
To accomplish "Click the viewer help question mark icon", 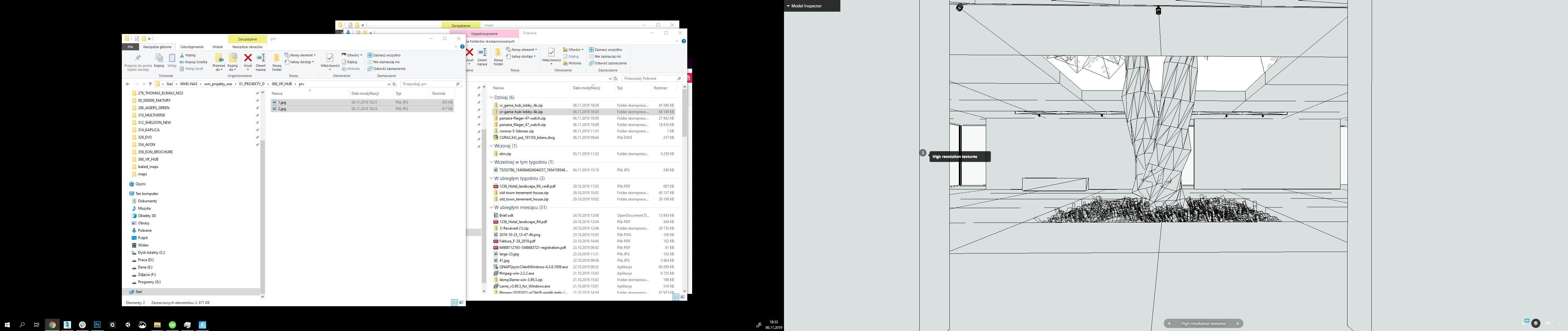I will coord(1511,323).
